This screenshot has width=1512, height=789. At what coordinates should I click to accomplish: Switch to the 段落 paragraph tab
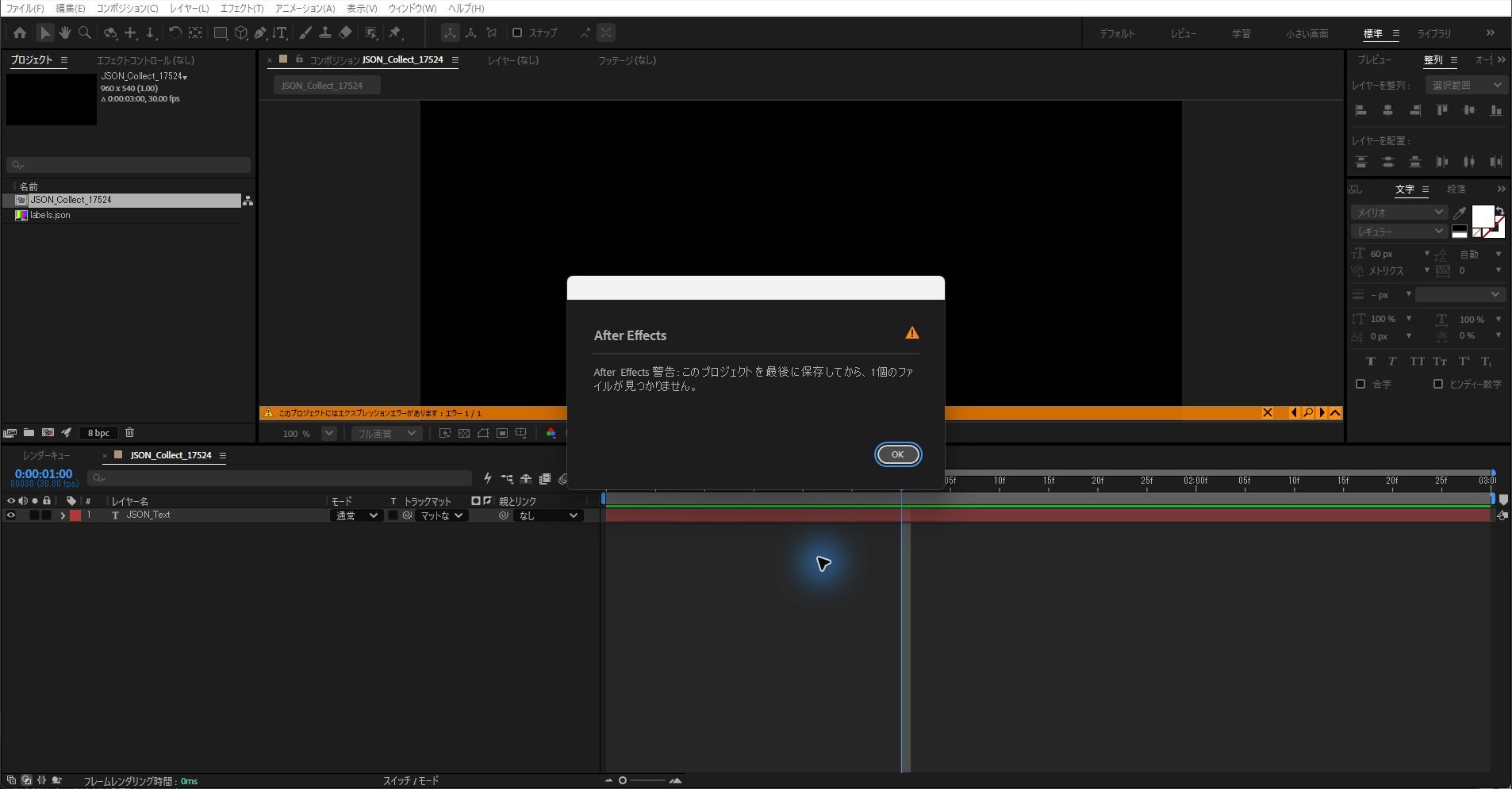[1456, 189]
